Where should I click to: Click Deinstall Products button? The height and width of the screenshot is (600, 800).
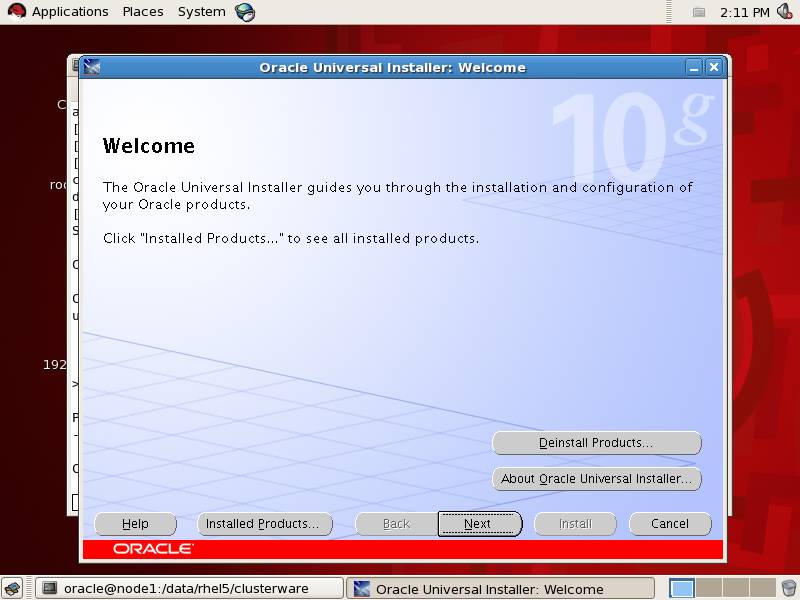click(x=596, y=443)
